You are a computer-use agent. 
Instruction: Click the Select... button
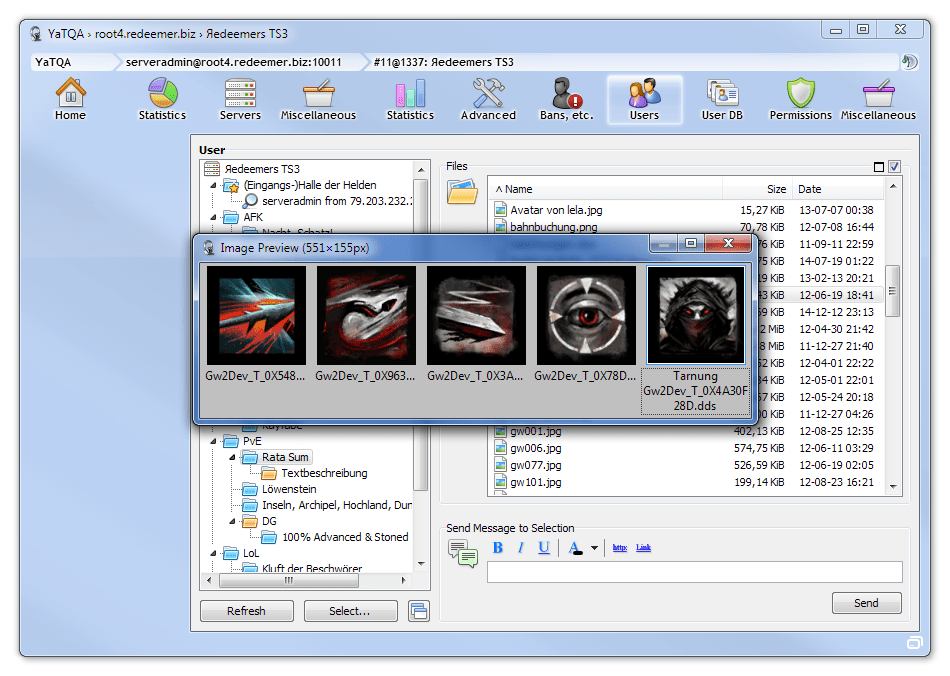coord(350,611)
